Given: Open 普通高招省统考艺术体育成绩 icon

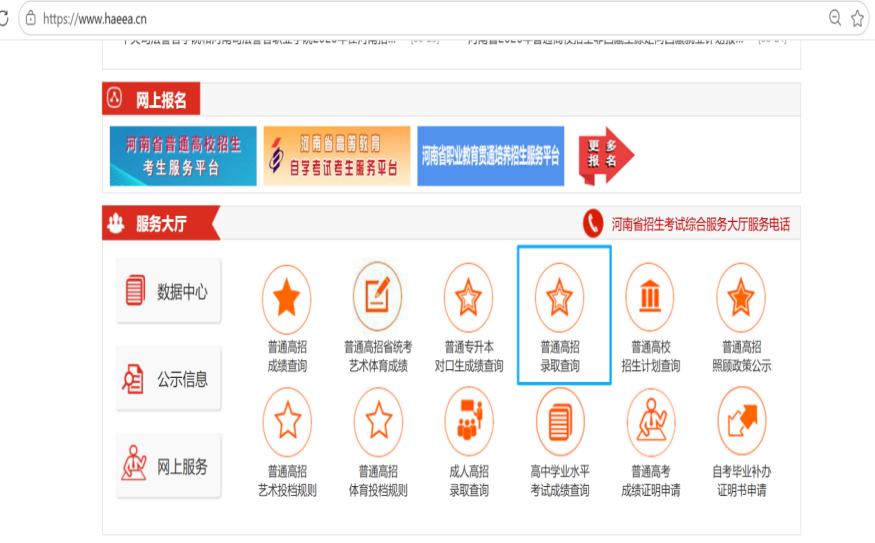Looking at the screenshot, I should click(378, 296).
